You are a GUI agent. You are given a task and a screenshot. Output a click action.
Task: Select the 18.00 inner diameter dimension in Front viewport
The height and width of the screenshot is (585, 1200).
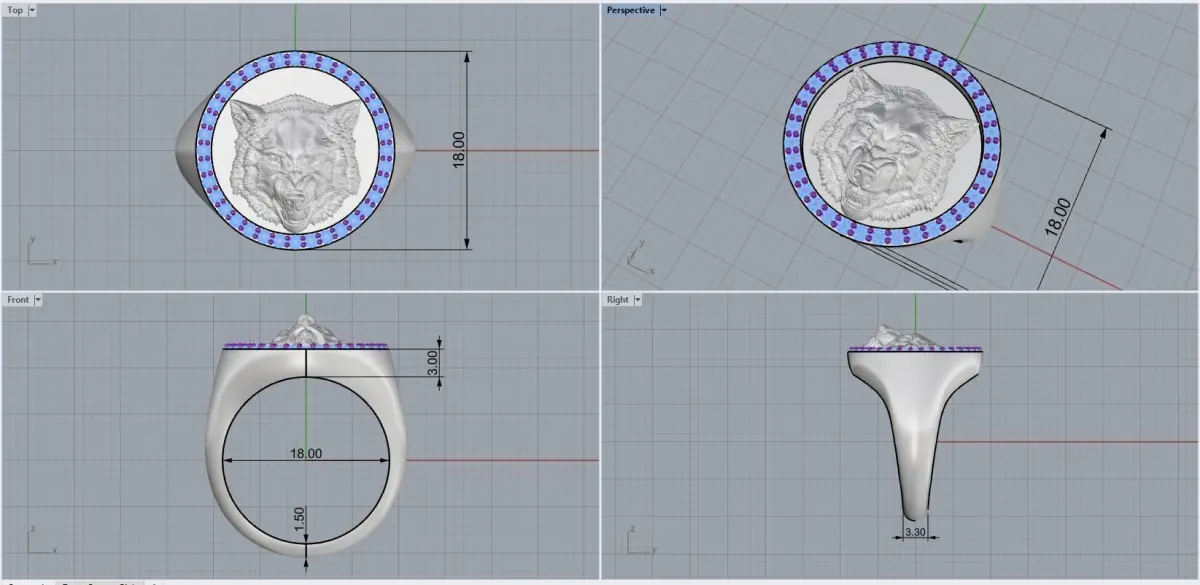click(306, 453)
